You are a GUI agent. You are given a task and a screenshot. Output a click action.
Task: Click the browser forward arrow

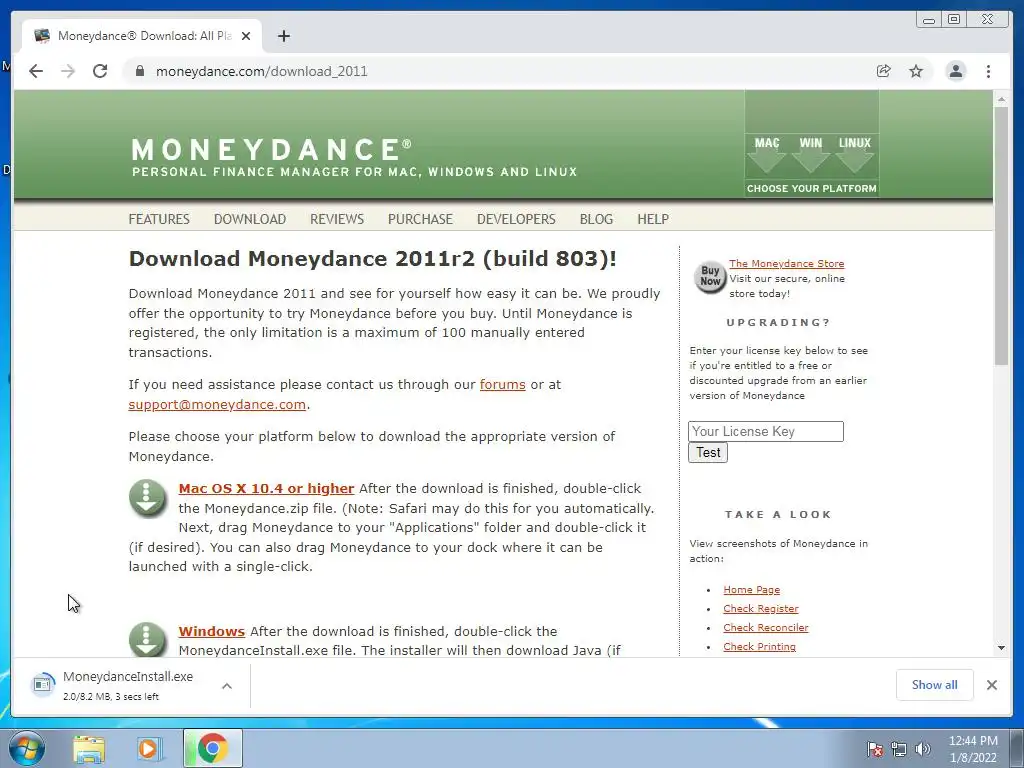point(68,71)
